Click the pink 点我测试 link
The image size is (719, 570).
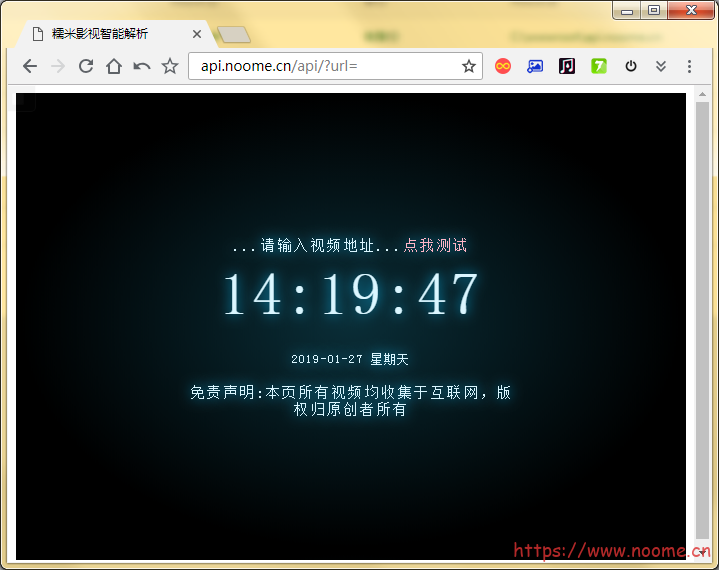pyautogui.click(x=435, y=245)
